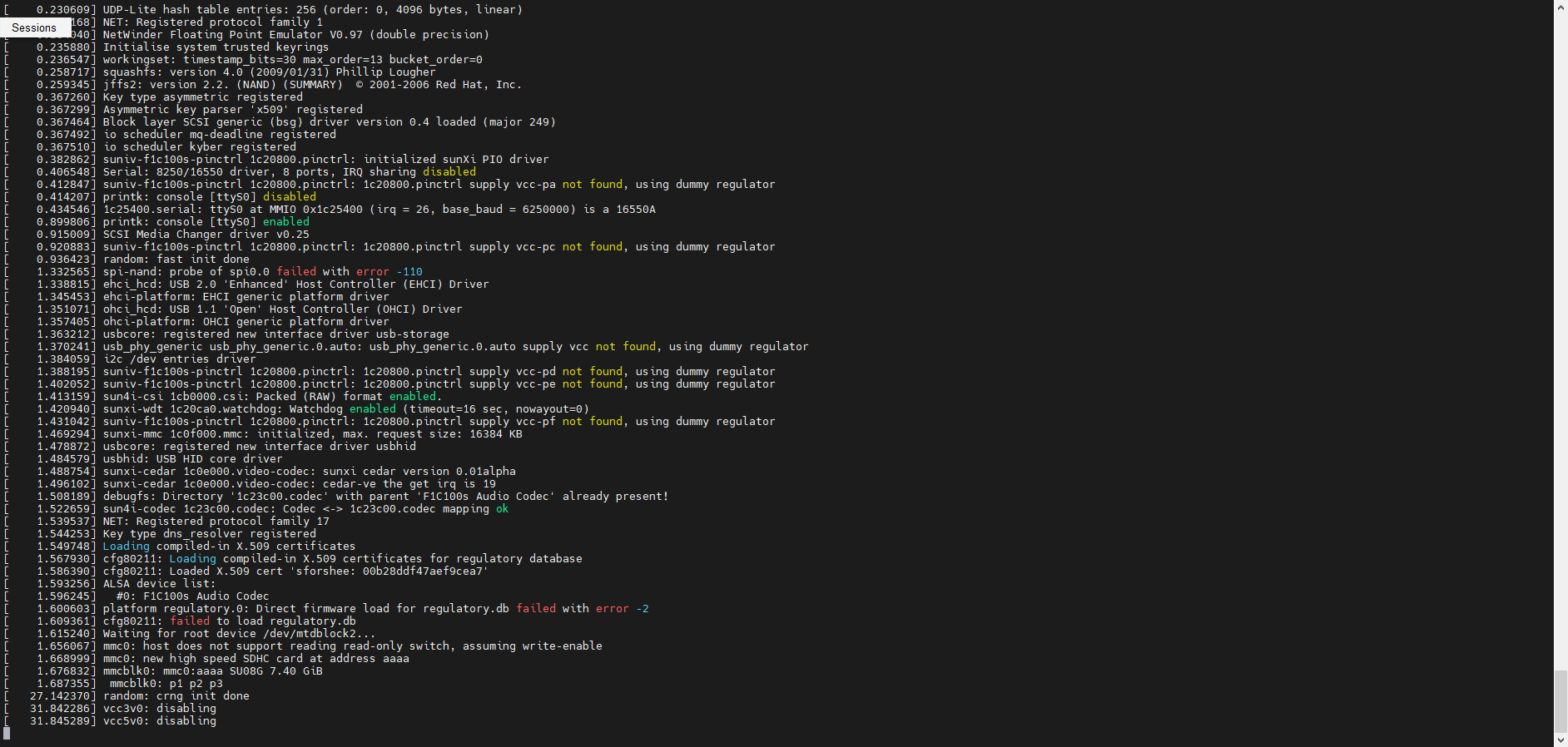1568x747 pixels.
Task: Click the red 'failed' in 'failed to load regulatory.db'
Action: coord(190,621)
